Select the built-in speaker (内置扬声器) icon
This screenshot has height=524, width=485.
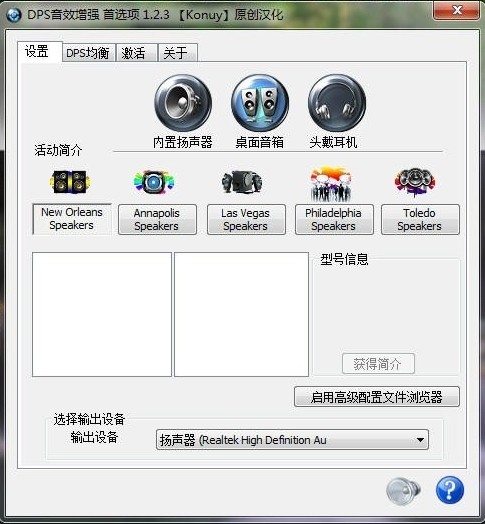click(x=183, y=103)
